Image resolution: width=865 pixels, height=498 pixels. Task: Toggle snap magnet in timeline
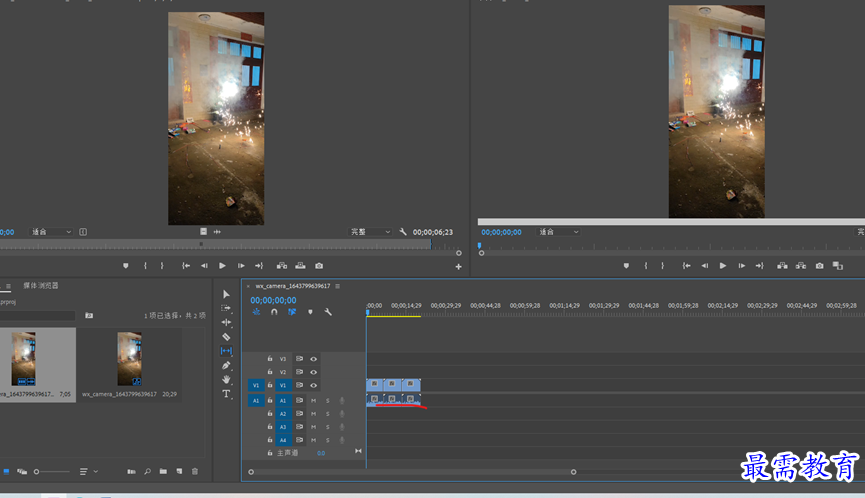(274, 312)
